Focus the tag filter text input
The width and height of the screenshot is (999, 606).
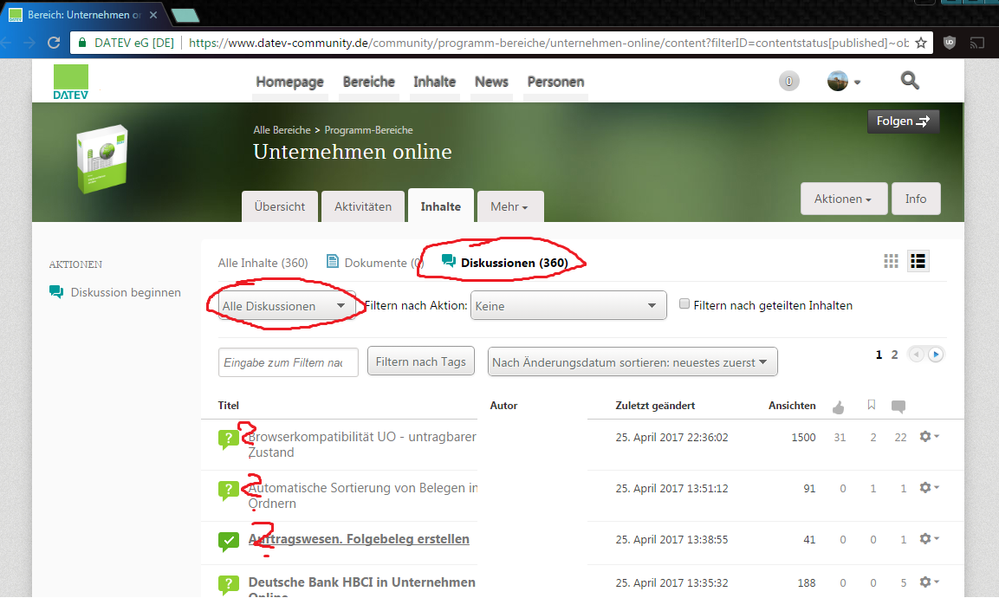point(288,362)
